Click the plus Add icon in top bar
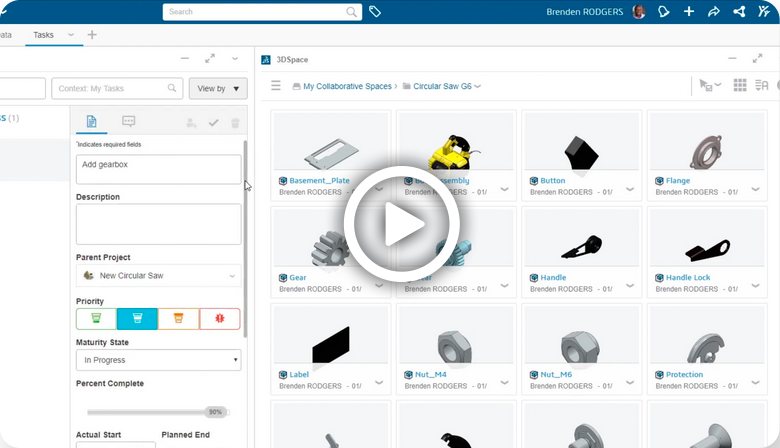This screenshot has width=780, height=448. (689, 11)
